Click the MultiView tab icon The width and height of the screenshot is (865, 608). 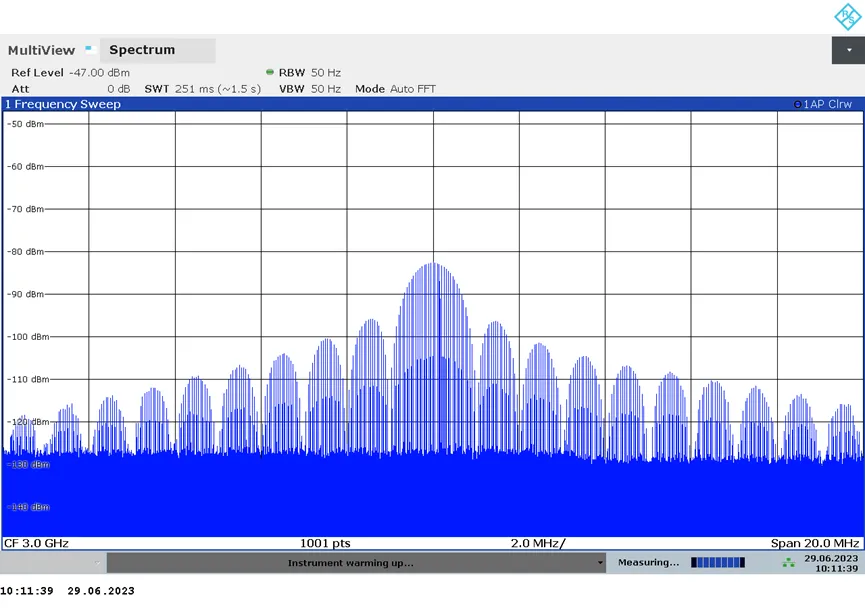(x=89, y=49)
